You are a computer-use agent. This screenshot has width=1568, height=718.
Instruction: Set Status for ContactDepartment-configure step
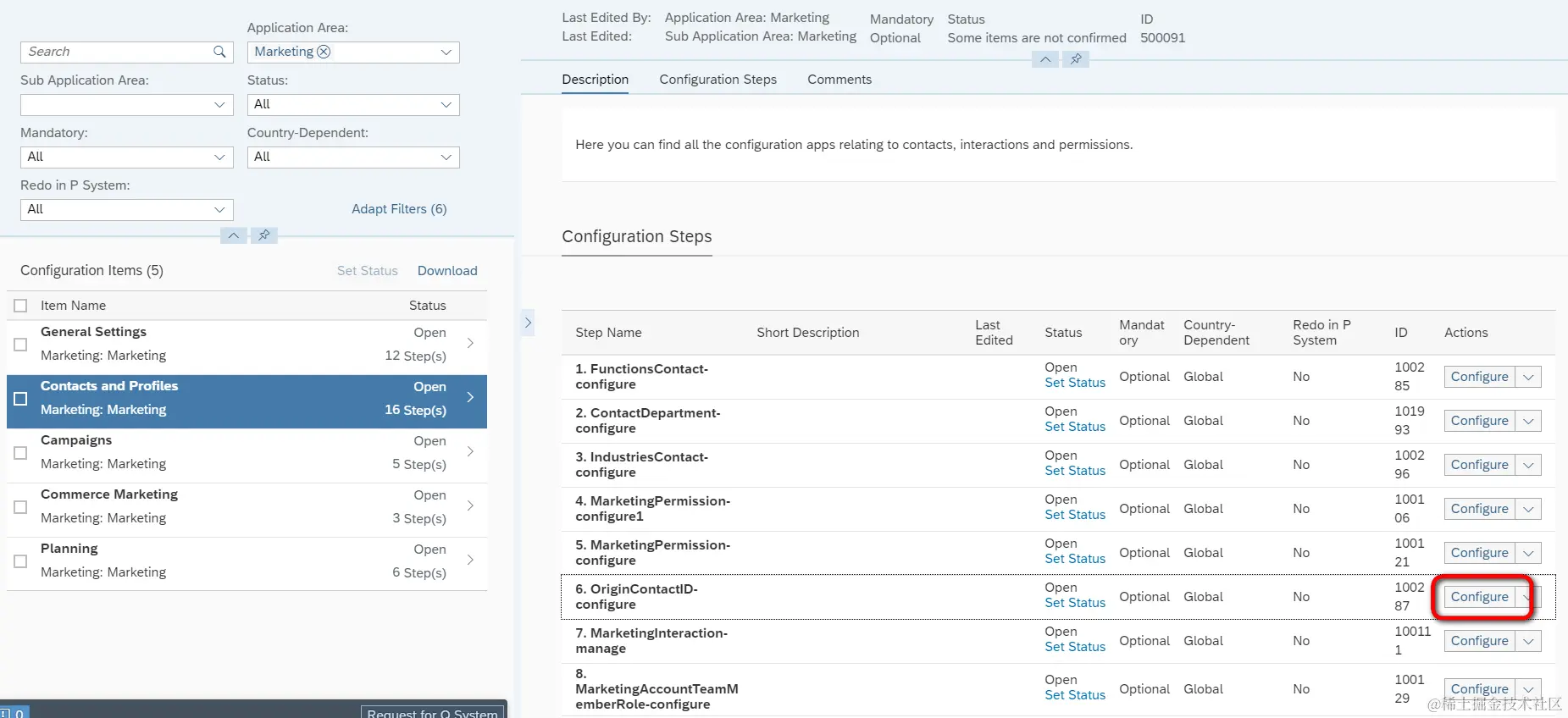pyautogui.click(x=1075, y=427)
